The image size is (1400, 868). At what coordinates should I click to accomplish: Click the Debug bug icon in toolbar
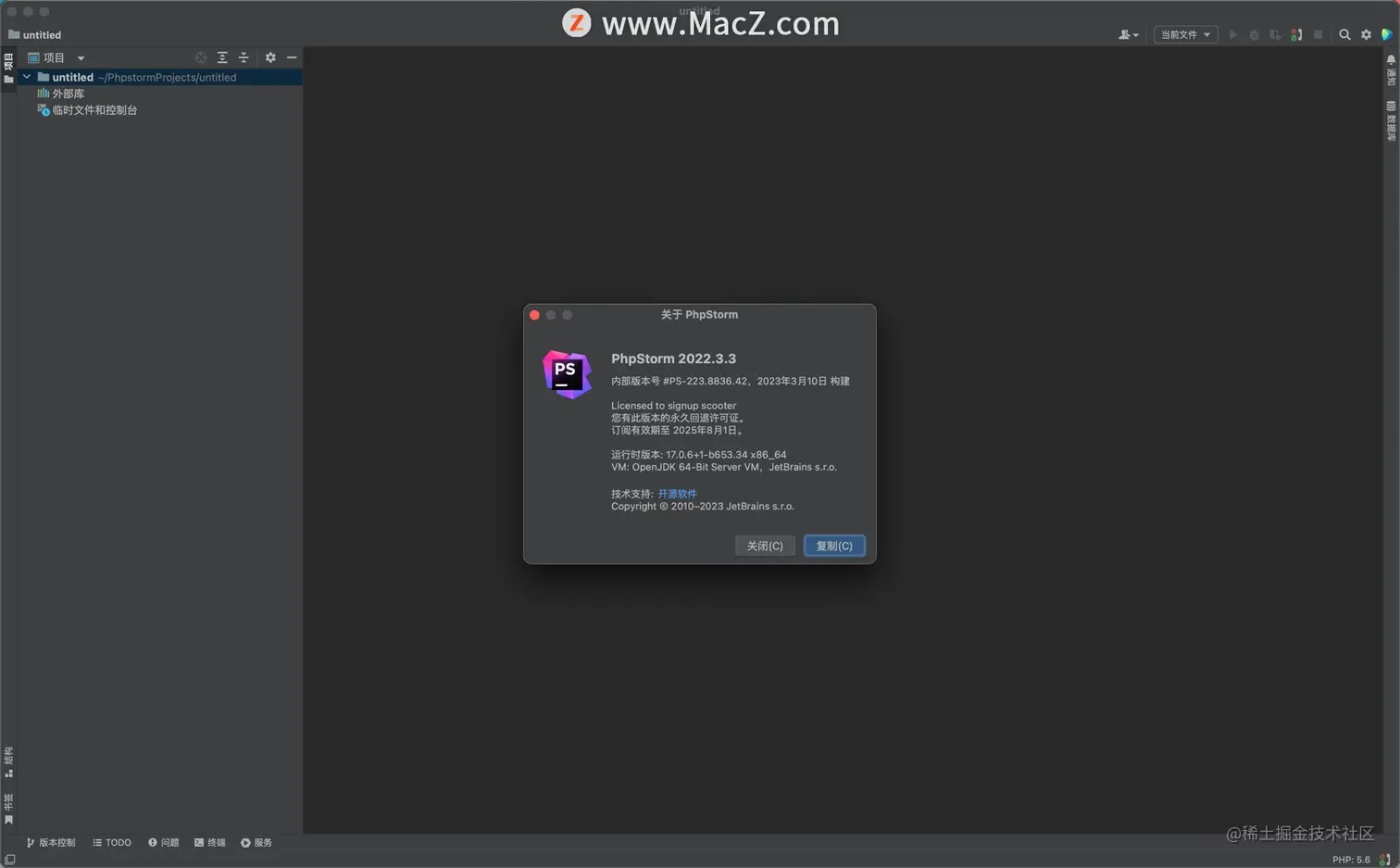(1254, 34)
